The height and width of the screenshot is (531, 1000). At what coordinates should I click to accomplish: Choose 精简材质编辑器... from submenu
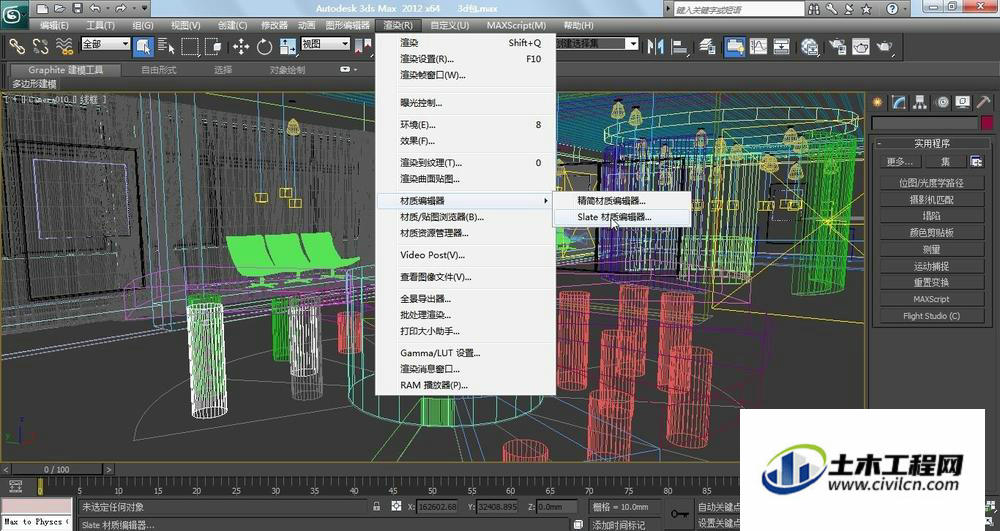621,200
